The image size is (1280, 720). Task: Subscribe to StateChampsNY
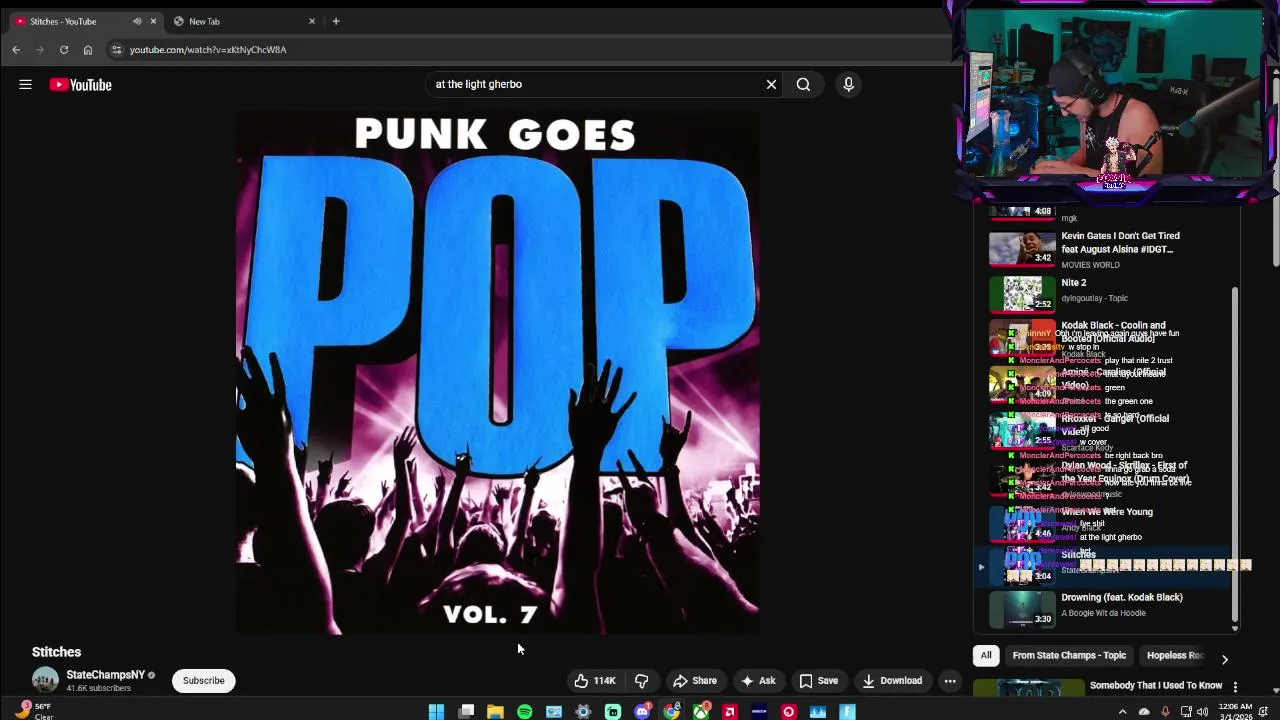coord(203,681)
